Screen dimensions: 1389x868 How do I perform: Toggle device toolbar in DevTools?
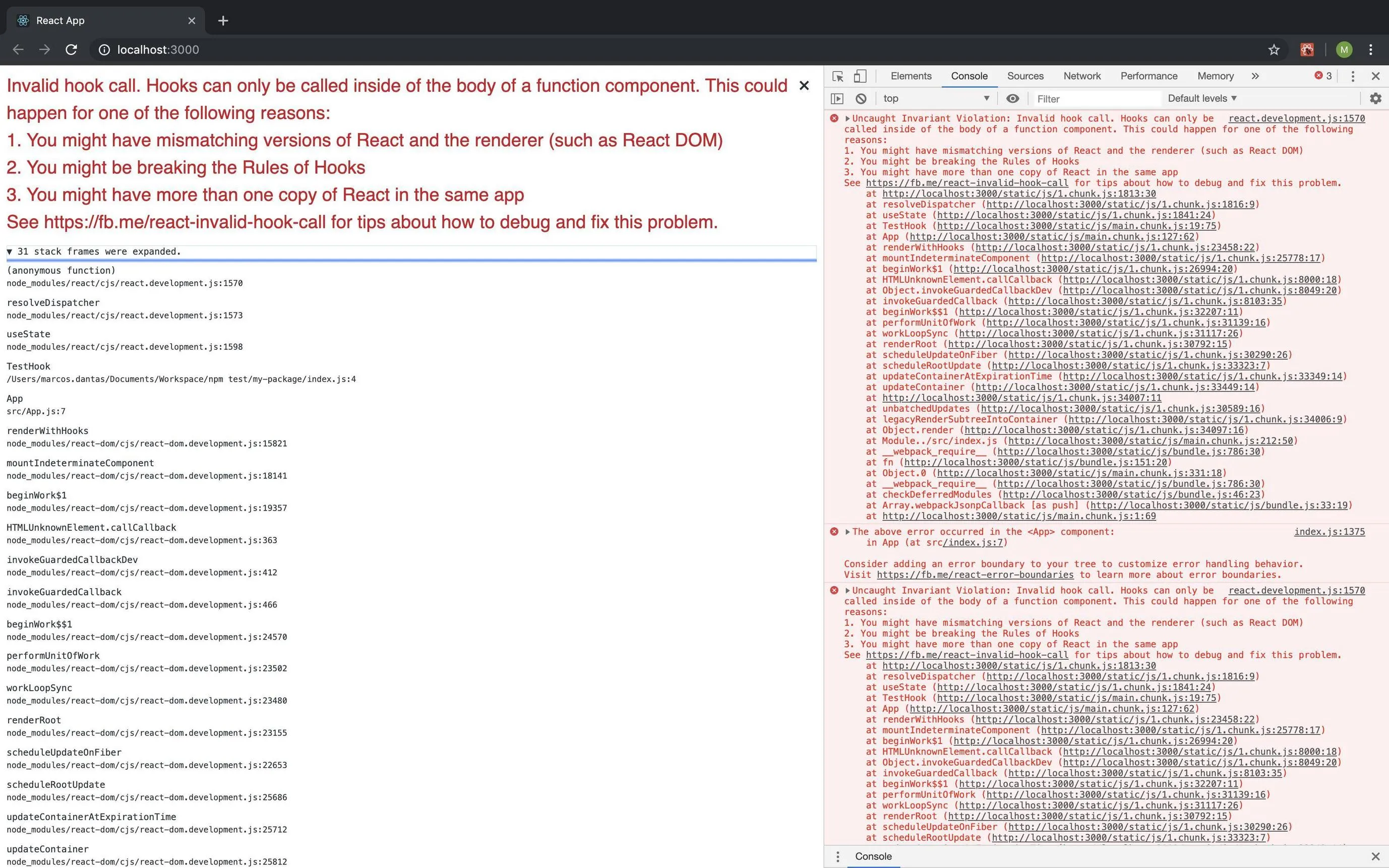(x=860, y=76)
